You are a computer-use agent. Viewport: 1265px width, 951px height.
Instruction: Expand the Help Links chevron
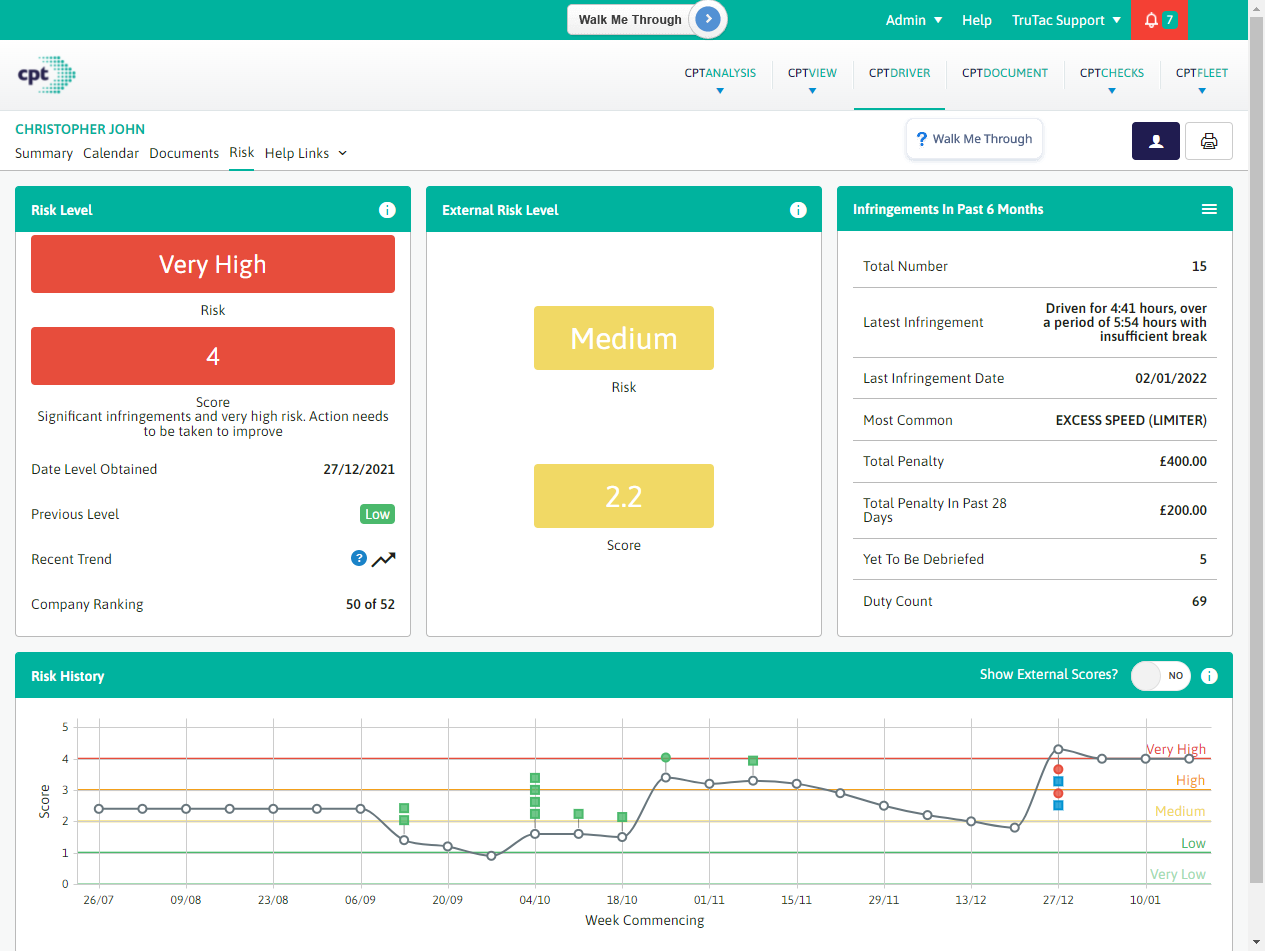coord(341,153)
